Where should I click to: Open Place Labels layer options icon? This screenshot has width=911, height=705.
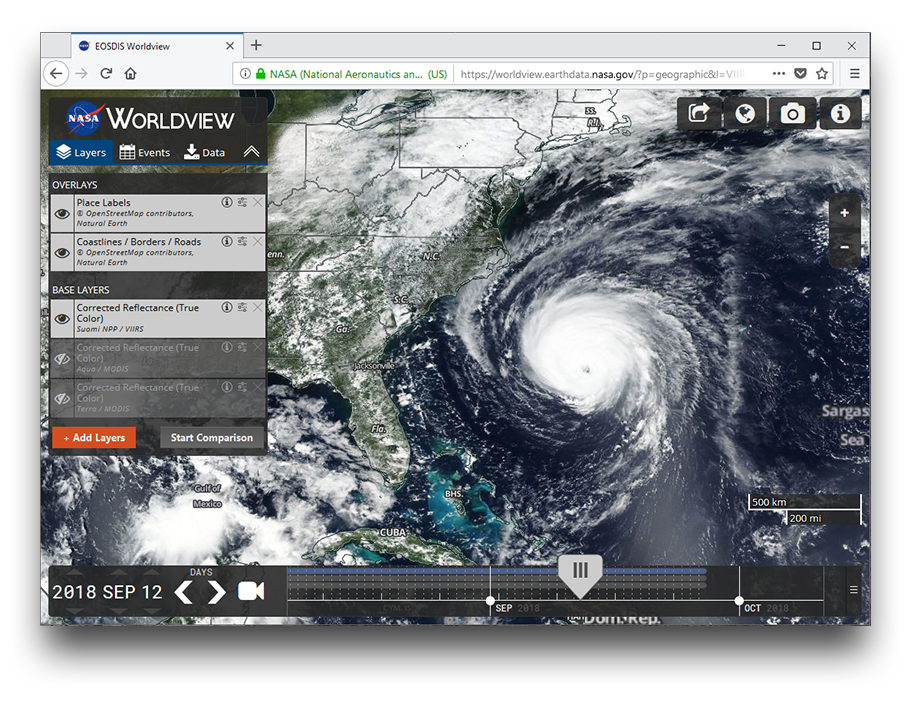(x=242, y=202)
